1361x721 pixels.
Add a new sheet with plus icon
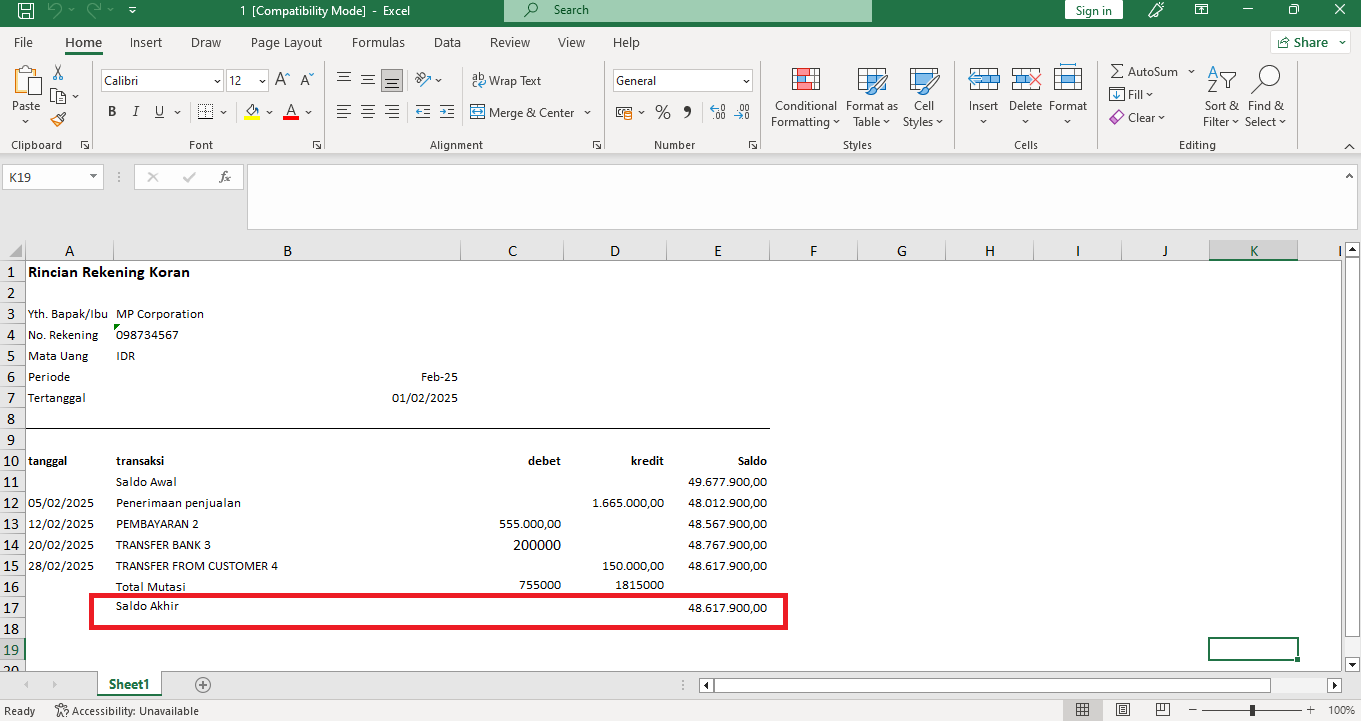pos(203,685)
